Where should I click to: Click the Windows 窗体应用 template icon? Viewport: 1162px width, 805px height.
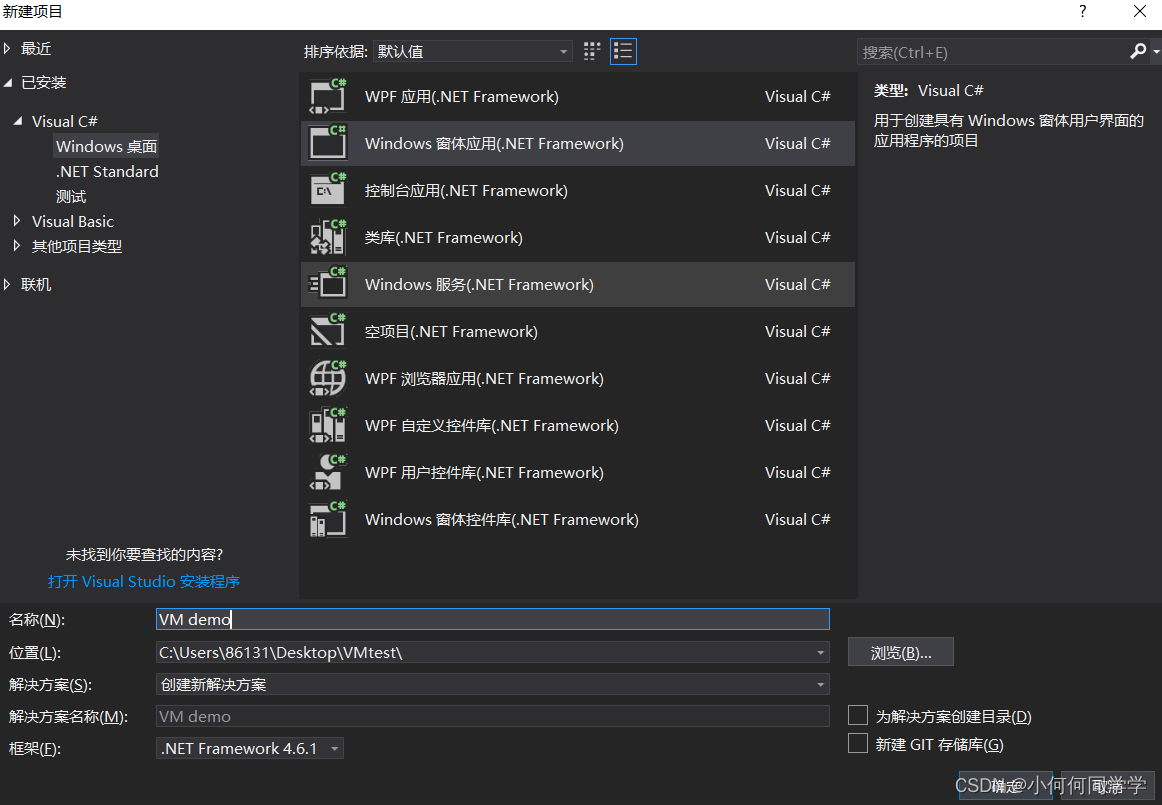tap(328, 143)
